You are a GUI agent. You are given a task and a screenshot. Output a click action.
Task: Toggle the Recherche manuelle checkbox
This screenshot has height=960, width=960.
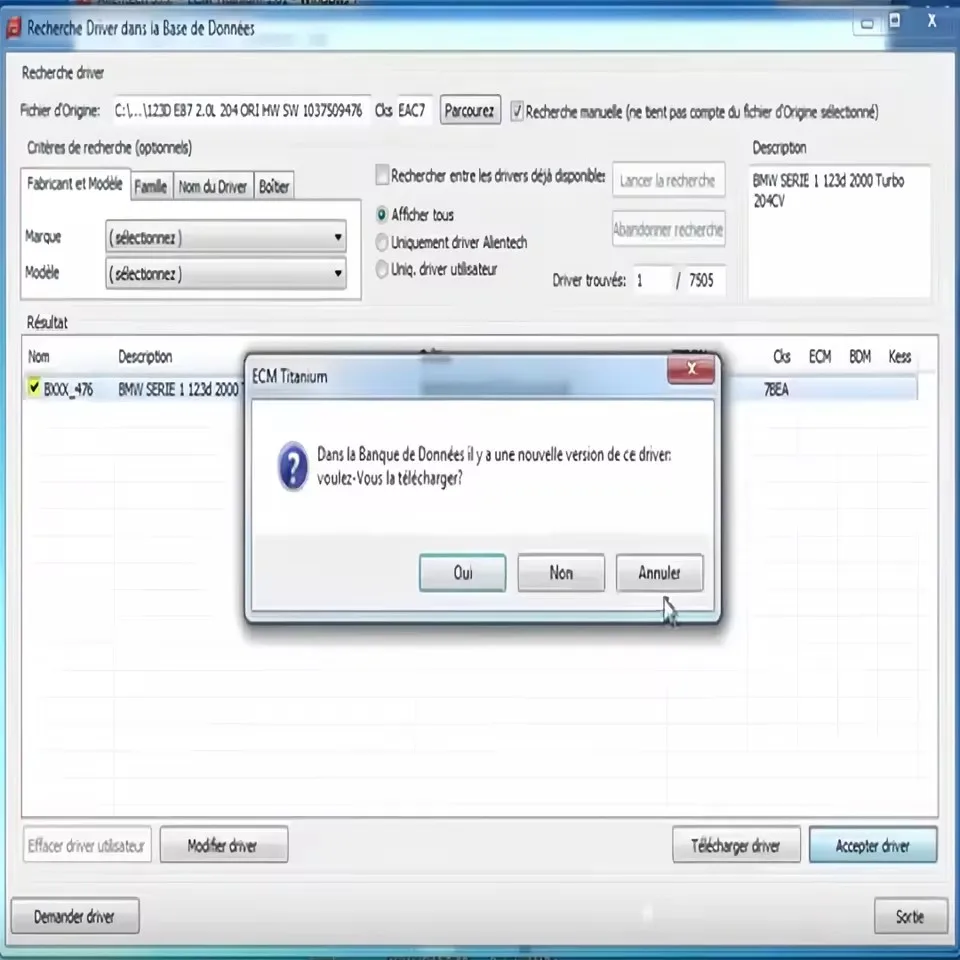(517, 111)
